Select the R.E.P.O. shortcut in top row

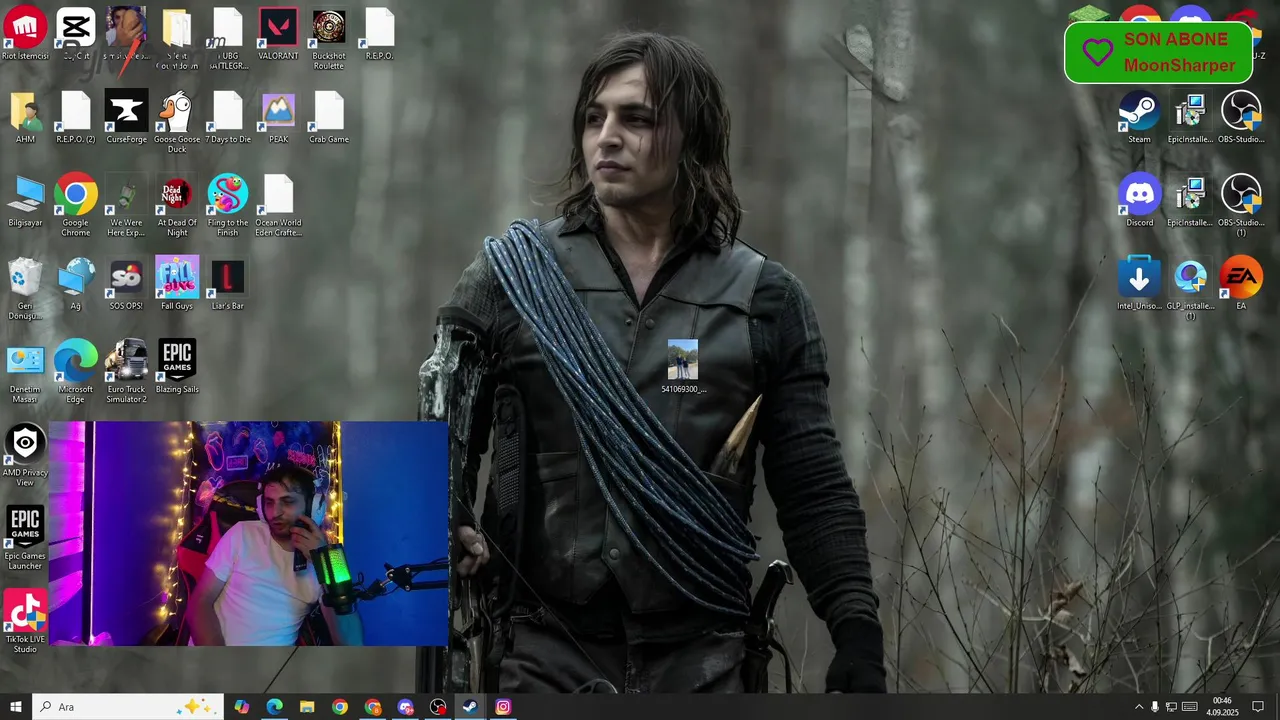[x=380, y=28]
